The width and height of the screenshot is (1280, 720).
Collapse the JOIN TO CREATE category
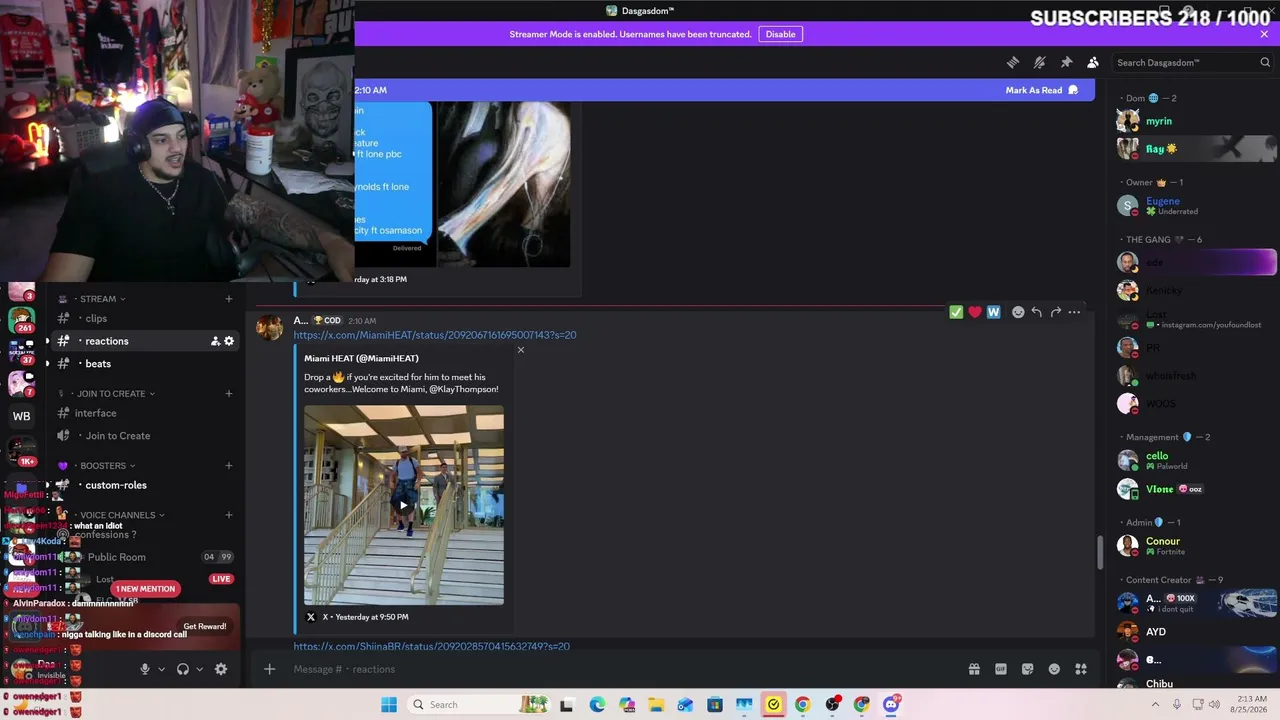coord(110,394)
